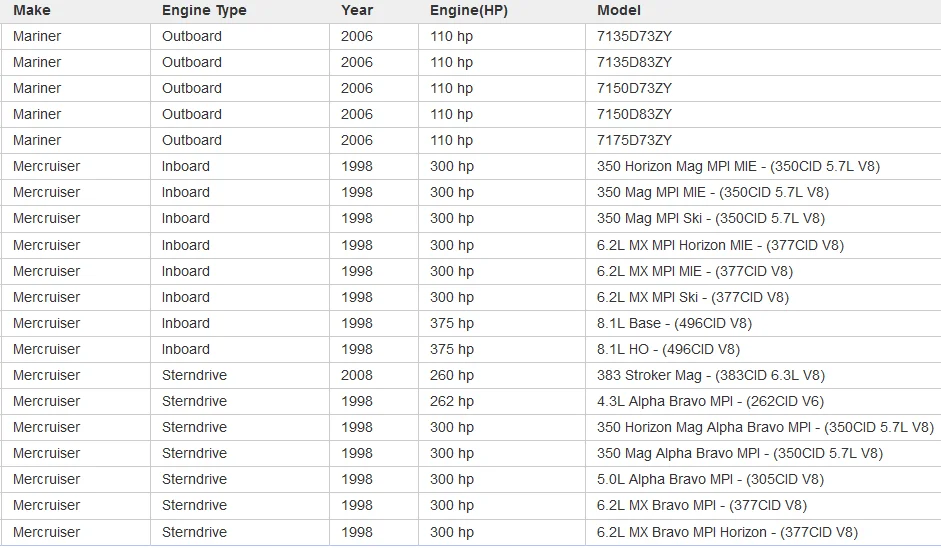Click the 383 Stroker Mag model cell
The height and width of the screenshot is (548, 941).
711,376
